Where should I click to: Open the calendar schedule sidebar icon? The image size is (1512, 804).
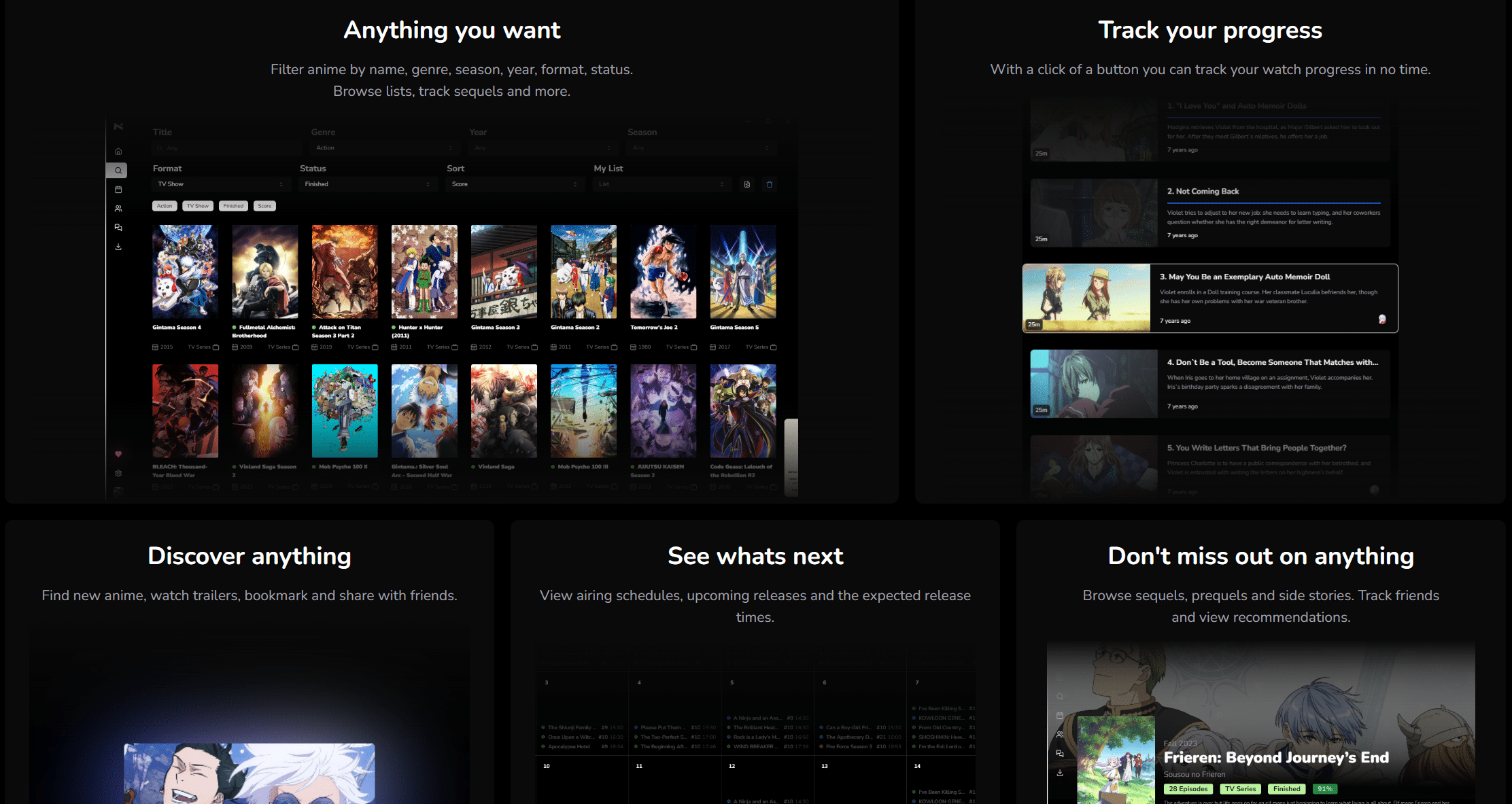[118, 190]
